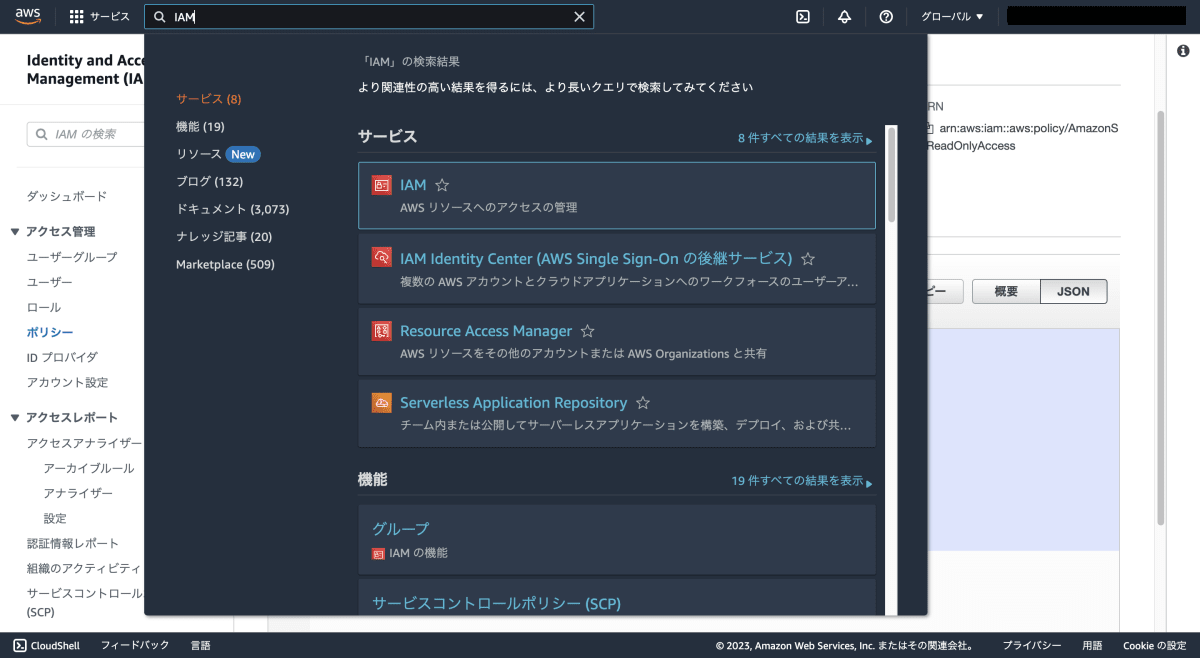Select the リソース New filter category

pos(218,154)
